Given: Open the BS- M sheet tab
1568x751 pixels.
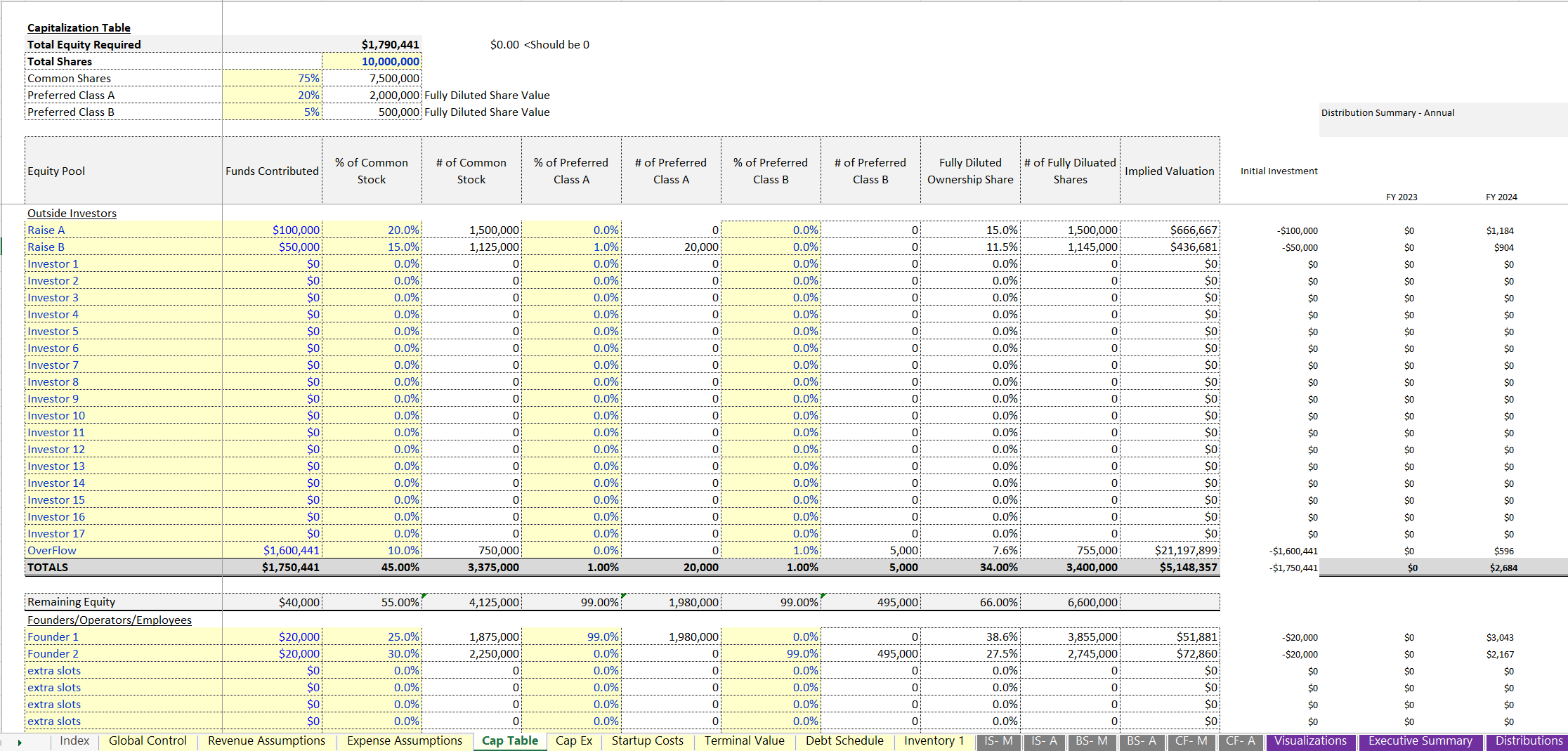Looking at the screenshot, I should pyautogui.click(x=1092, y=741).
